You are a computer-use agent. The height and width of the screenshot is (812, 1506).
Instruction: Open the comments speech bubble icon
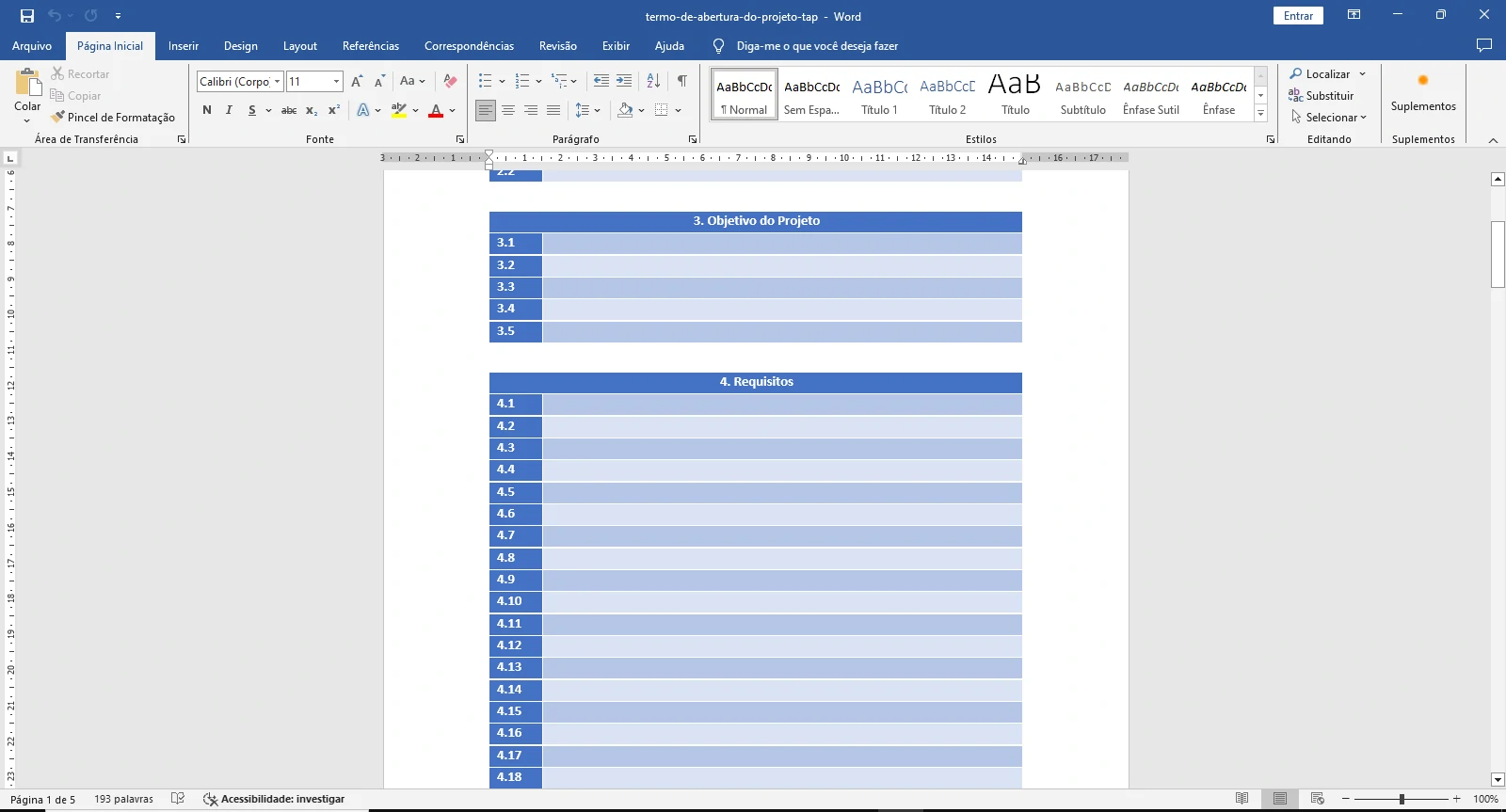[x=1484, y=45]
